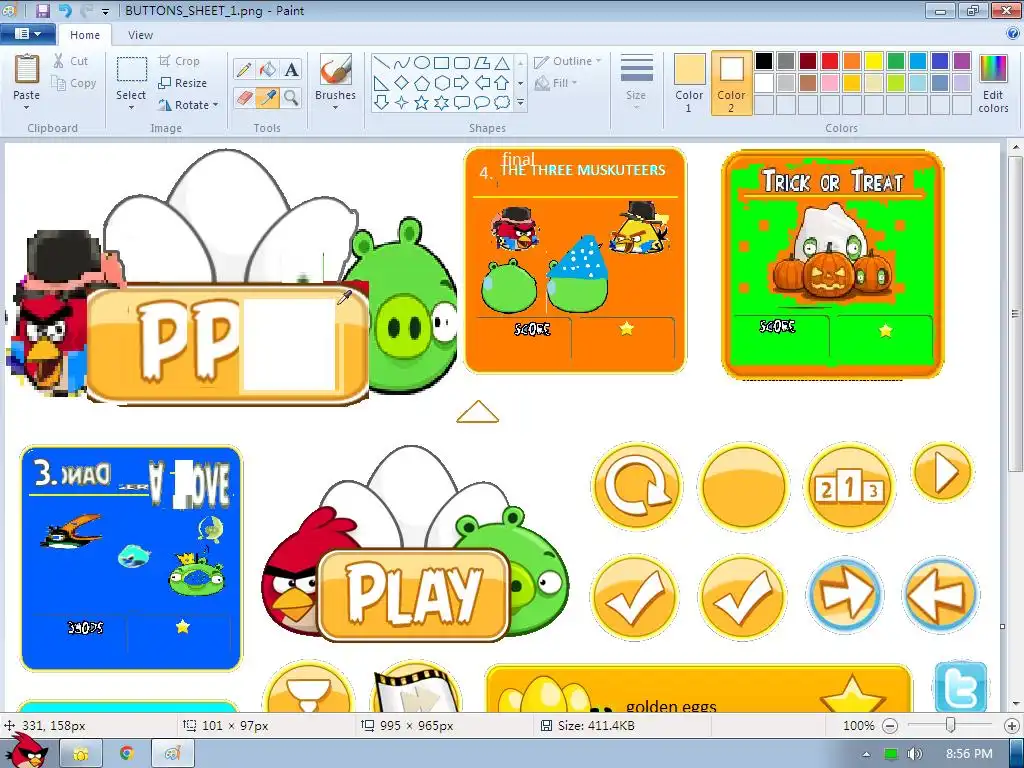1024x768 pixels.
Task: Click the vertical scrollbar thumb
Action: pos(1016,313)
